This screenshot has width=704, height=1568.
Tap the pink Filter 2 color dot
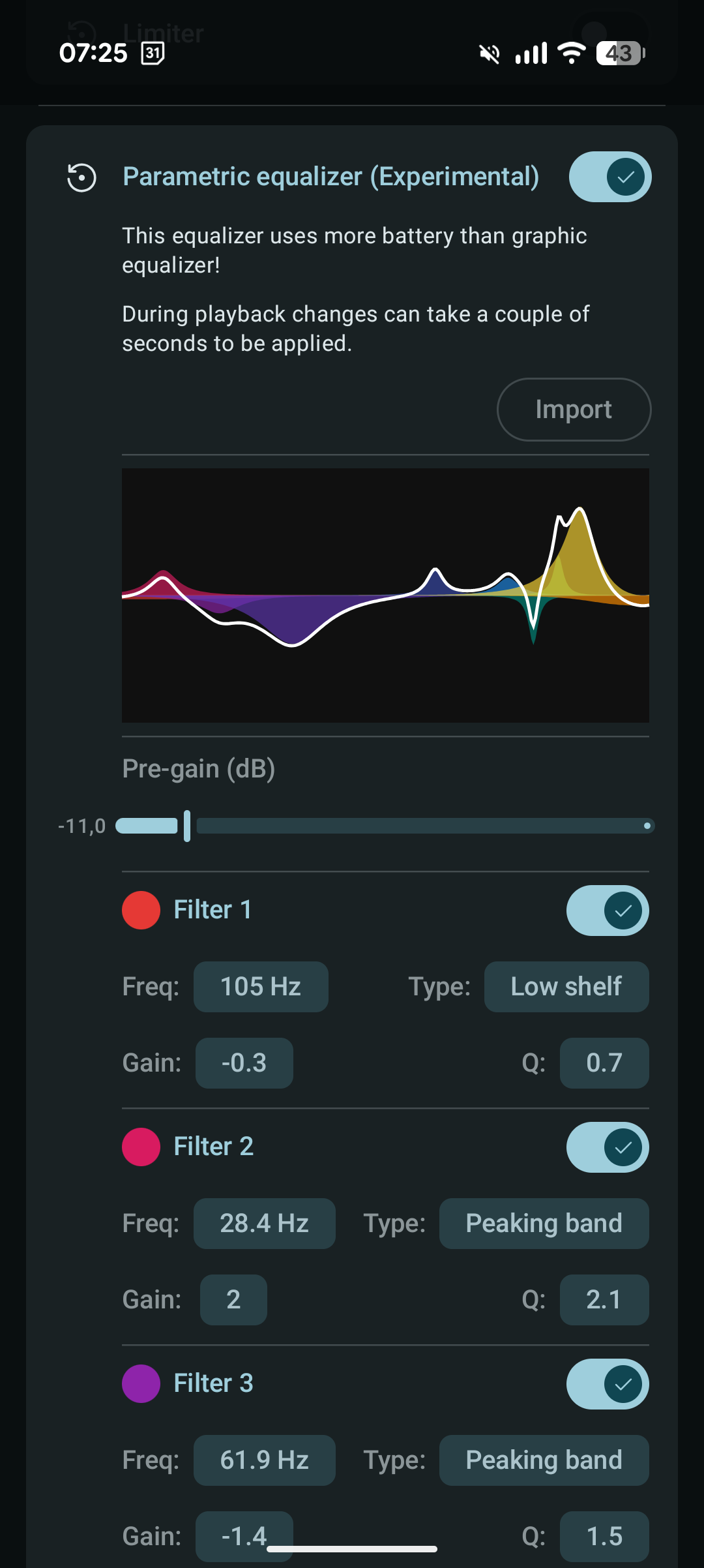tap(141, 1147)
